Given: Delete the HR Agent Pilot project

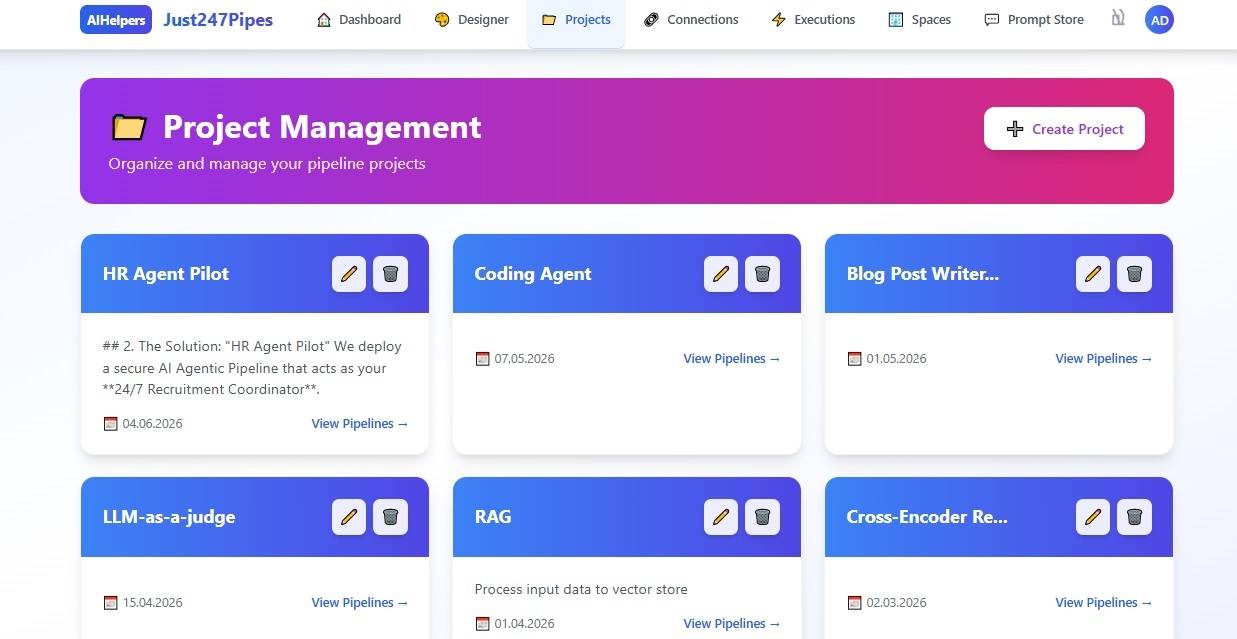Looking at the screenshot, I should [390, 274].
